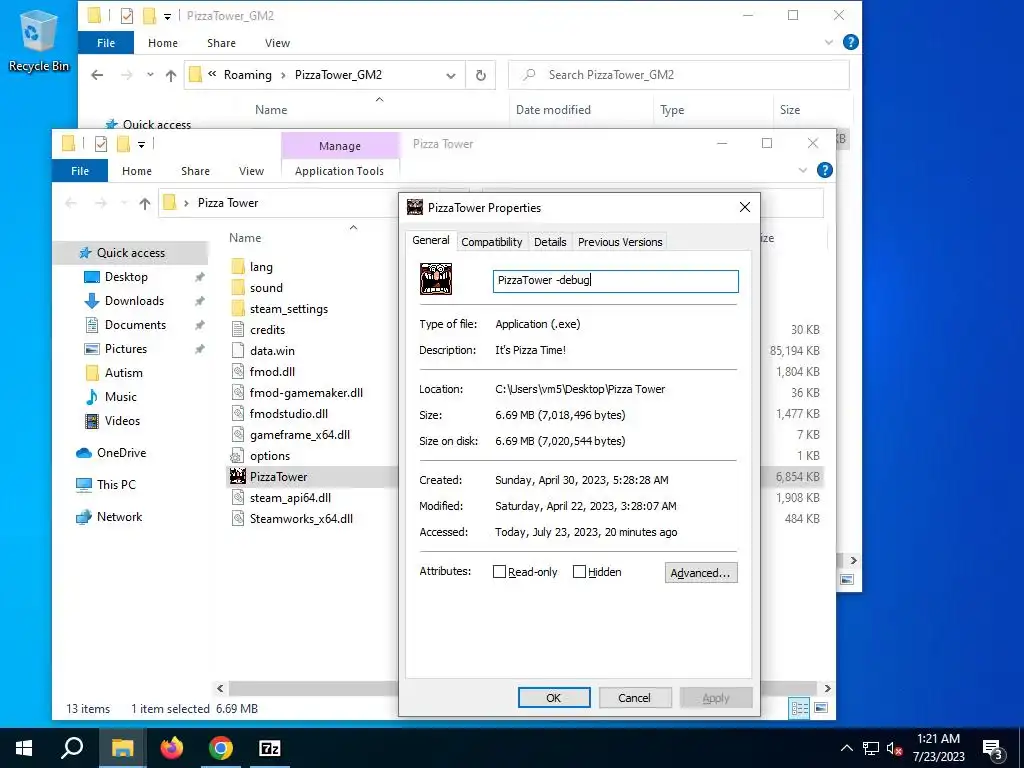Viewport: 1024px width, 768px height.
Task: Click the file name field in Properties
Action: coord(615,281)
